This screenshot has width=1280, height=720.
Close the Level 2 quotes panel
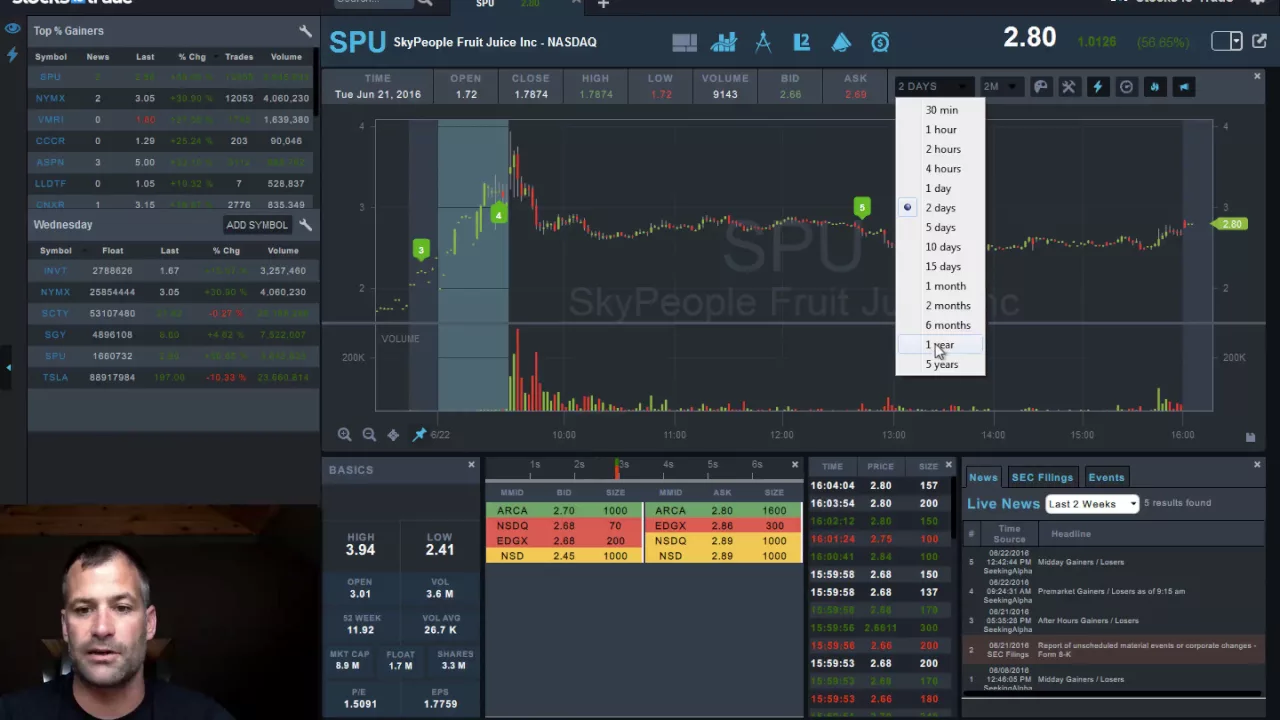tap(795, 465)
